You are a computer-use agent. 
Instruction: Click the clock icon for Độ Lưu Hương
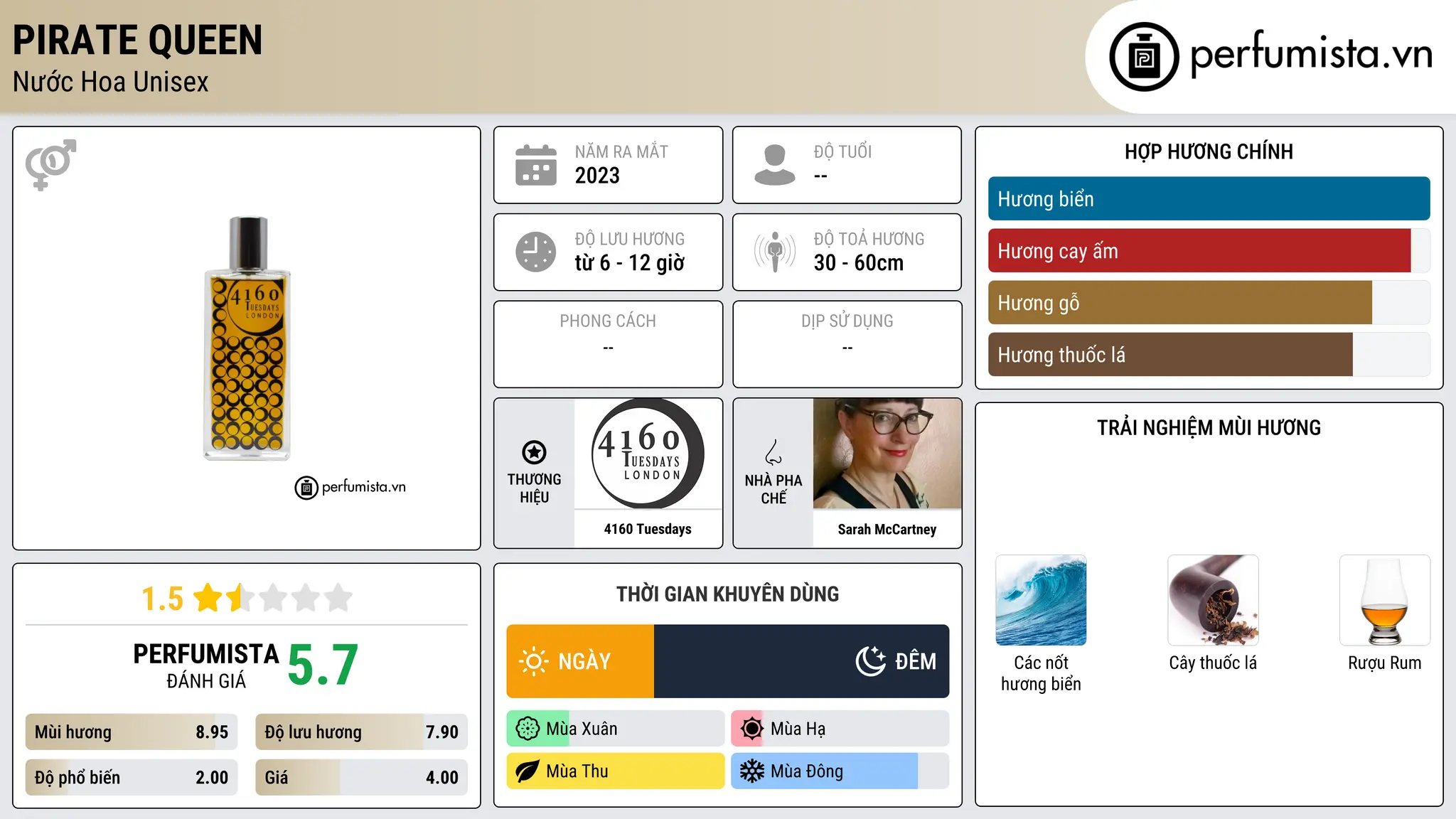(536, 252)
